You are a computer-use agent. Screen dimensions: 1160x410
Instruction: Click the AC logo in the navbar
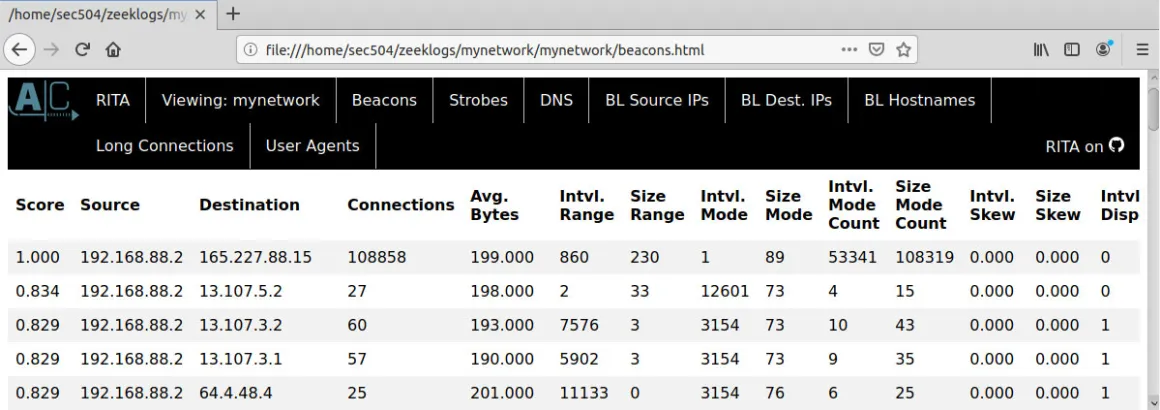tap(42, 100)
